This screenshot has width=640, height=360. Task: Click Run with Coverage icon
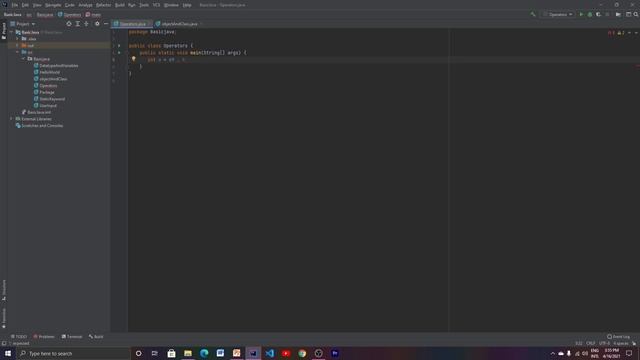598,14
